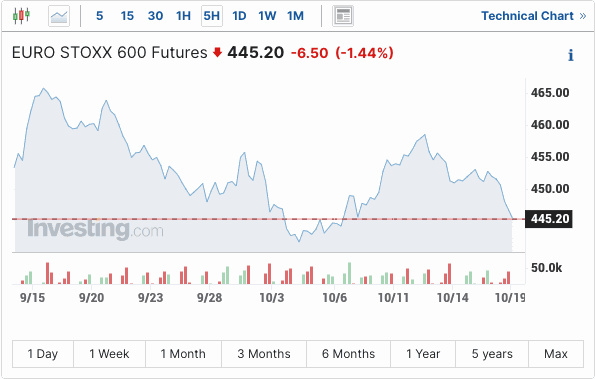Select the 1W interval
This screenshot has height=379, width=595.
point(267,16)
